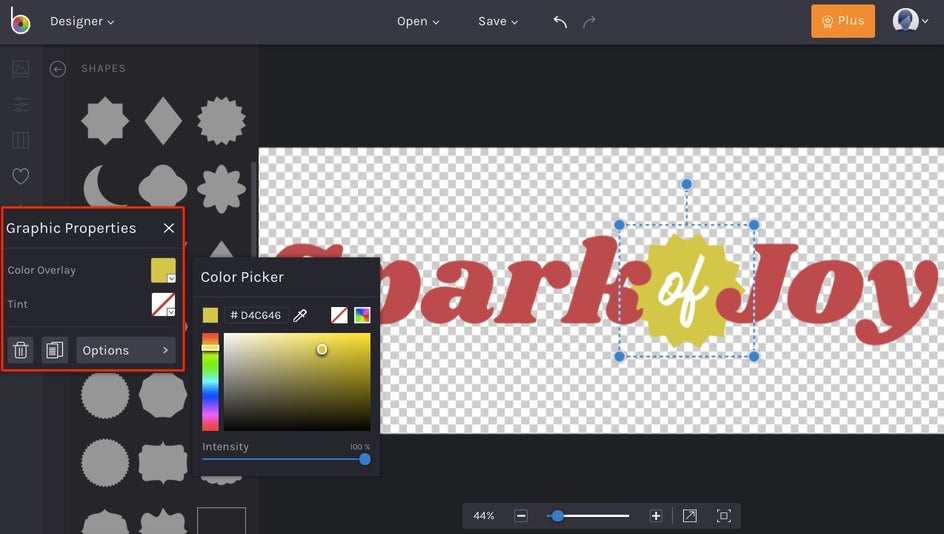Click the fit-to-screen arrow icon
The image size is (944, 534).
[690, 516]
